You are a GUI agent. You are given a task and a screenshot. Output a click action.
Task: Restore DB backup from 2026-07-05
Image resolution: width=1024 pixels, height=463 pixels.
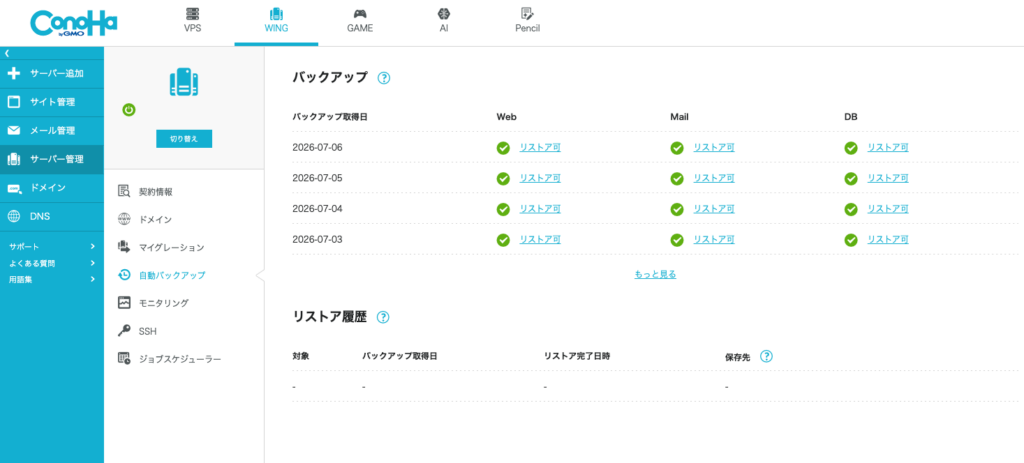[888, 178]
